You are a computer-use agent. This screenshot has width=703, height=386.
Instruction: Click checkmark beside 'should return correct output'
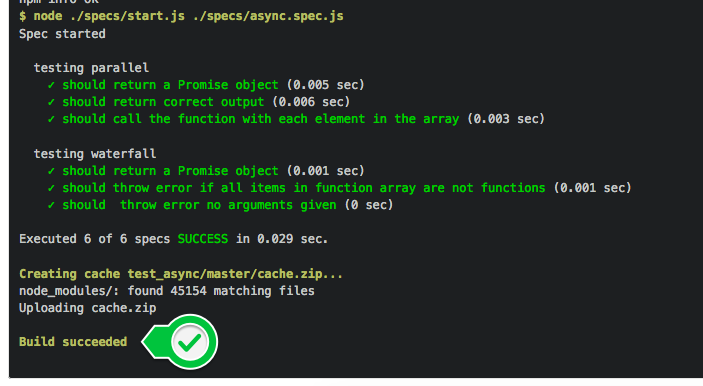point(51,102)
